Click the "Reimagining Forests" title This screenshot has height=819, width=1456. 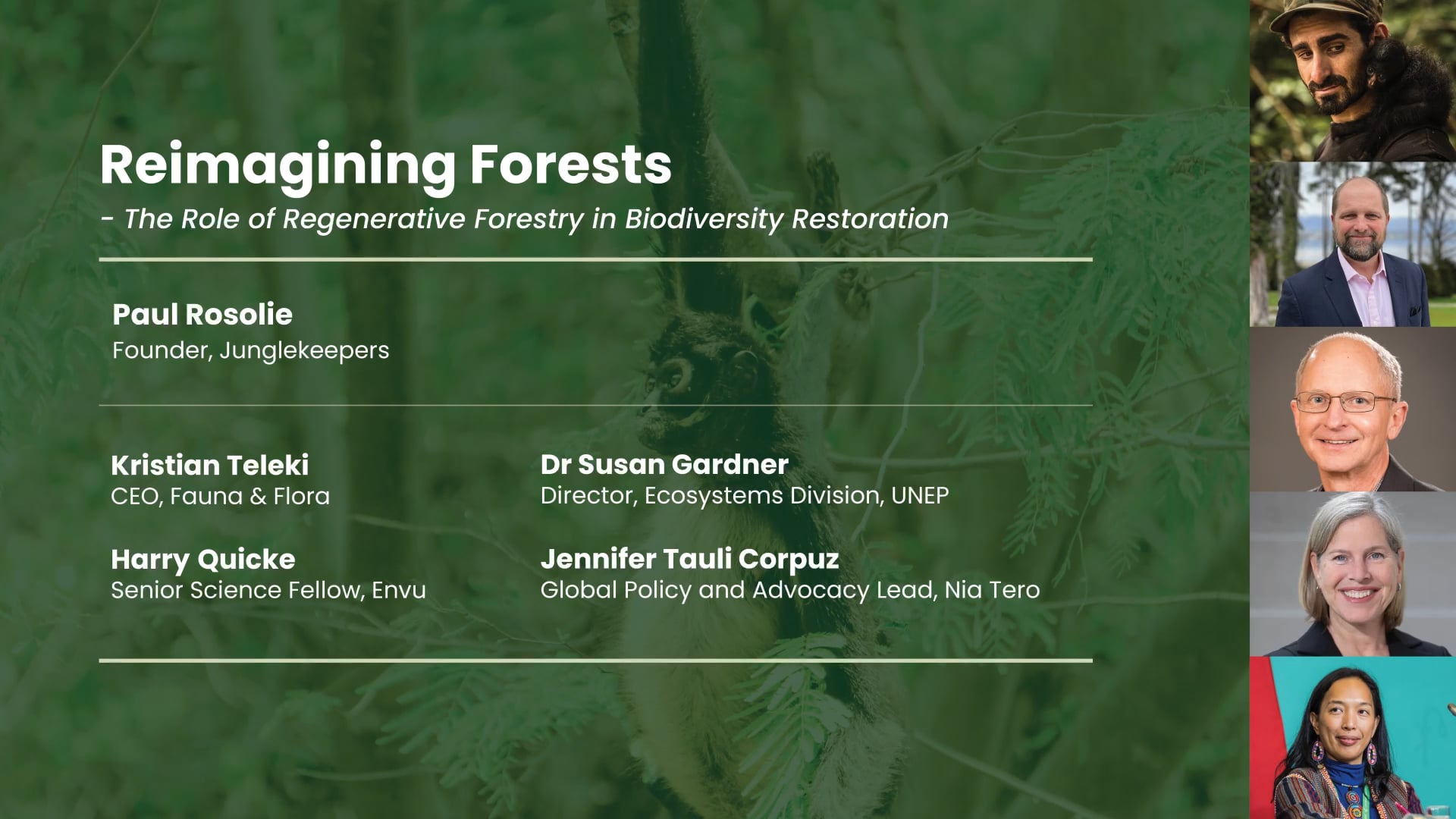385,165
